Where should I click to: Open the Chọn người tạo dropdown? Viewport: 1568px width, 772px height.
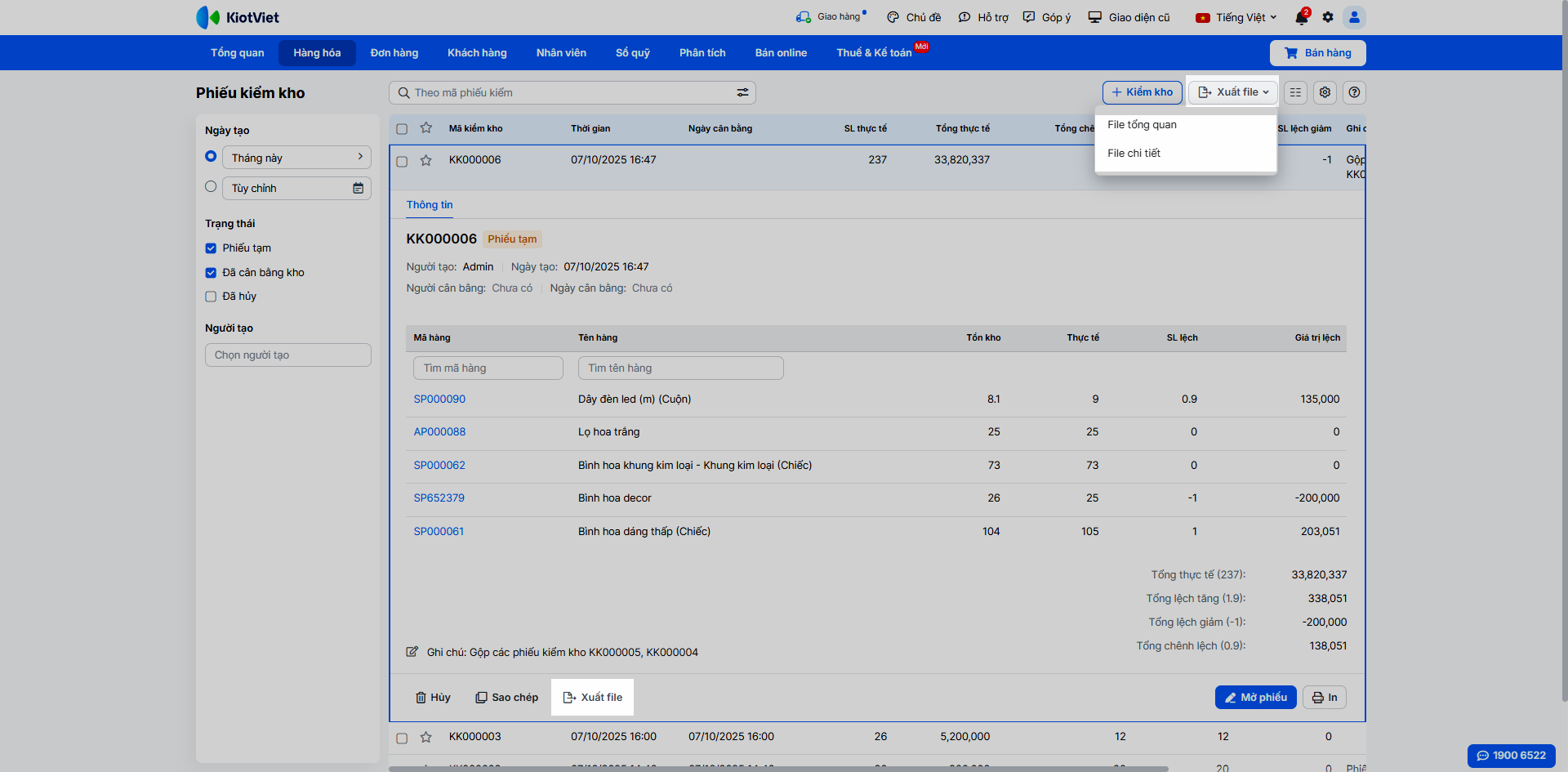click(287, 355)
